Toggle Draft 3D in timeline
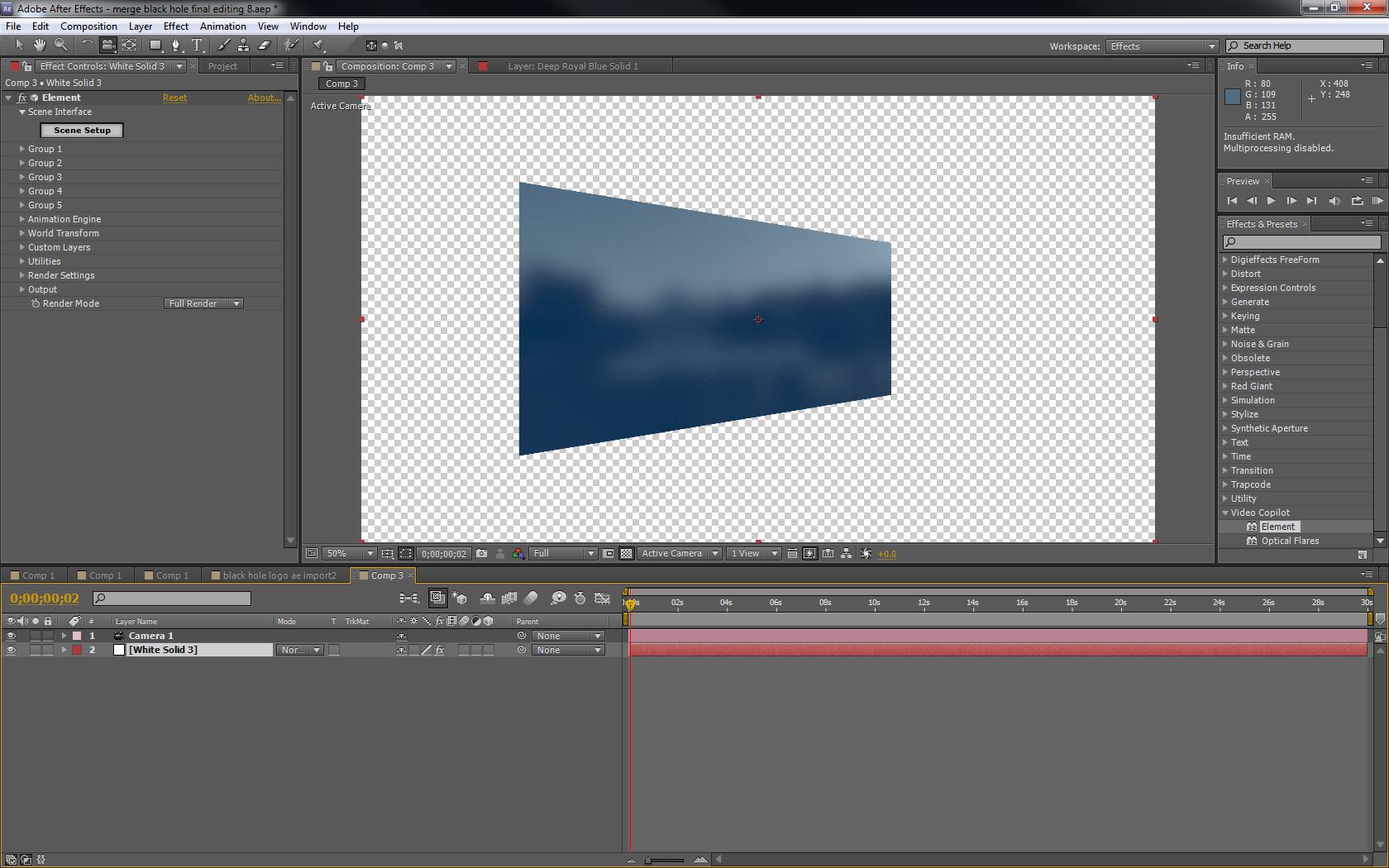The height and width of the screenshot is (868, 1389). point(460,599)
